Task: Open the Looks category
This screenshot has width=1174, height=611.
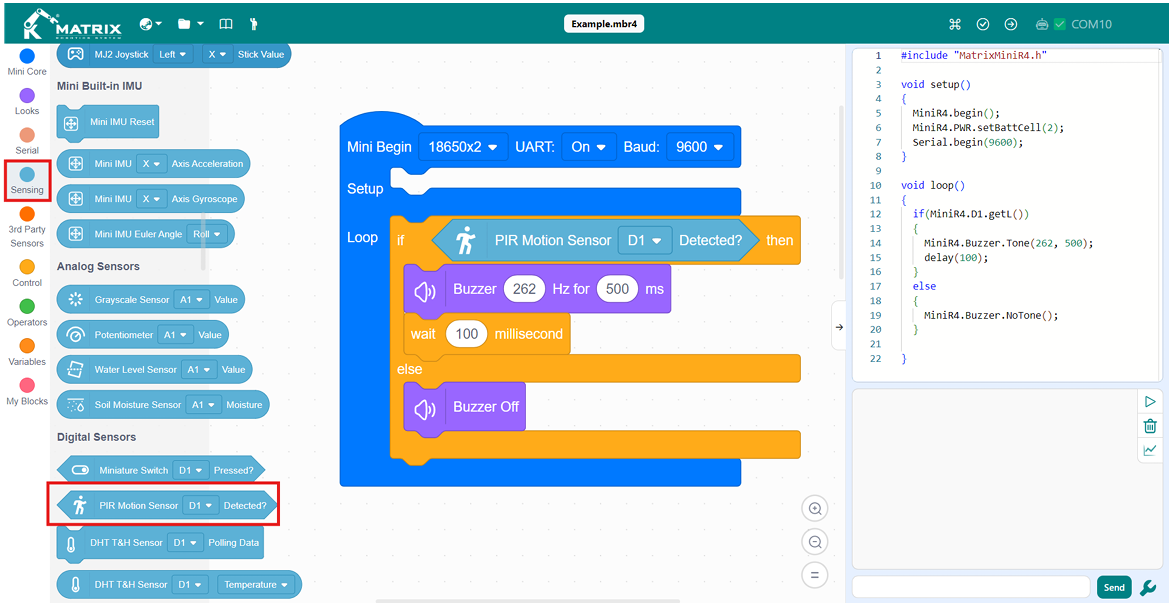Action: coord(27,103)
